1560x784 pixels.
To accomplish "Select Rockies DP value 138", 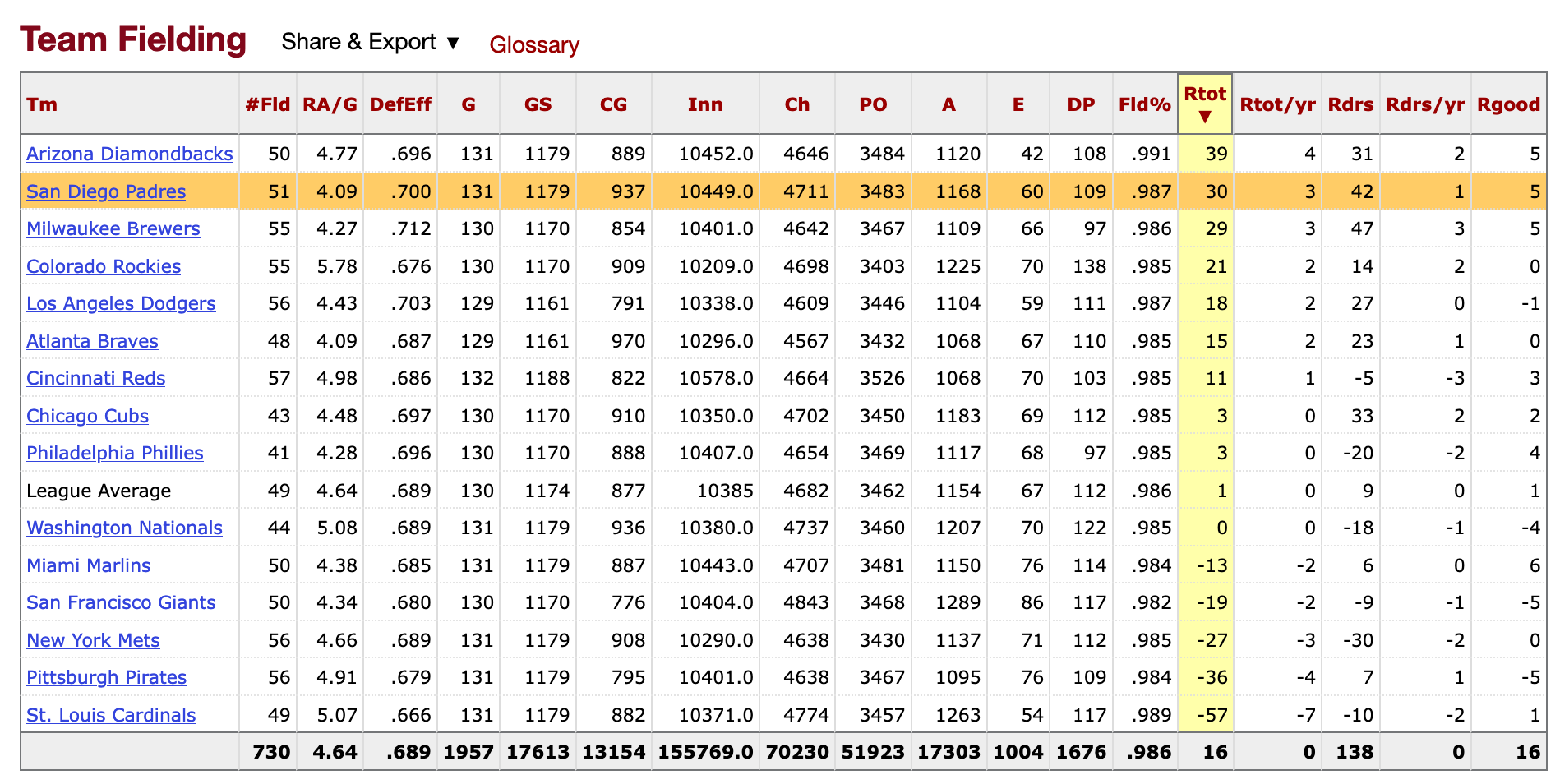I will [x=1089, y=266].
